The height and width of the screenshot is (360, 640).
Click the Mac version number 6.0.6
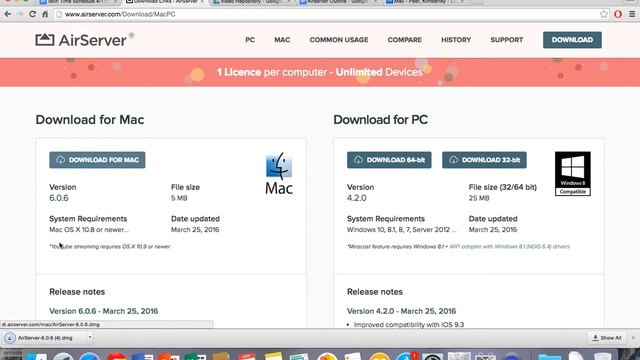[x=59, y=198]
